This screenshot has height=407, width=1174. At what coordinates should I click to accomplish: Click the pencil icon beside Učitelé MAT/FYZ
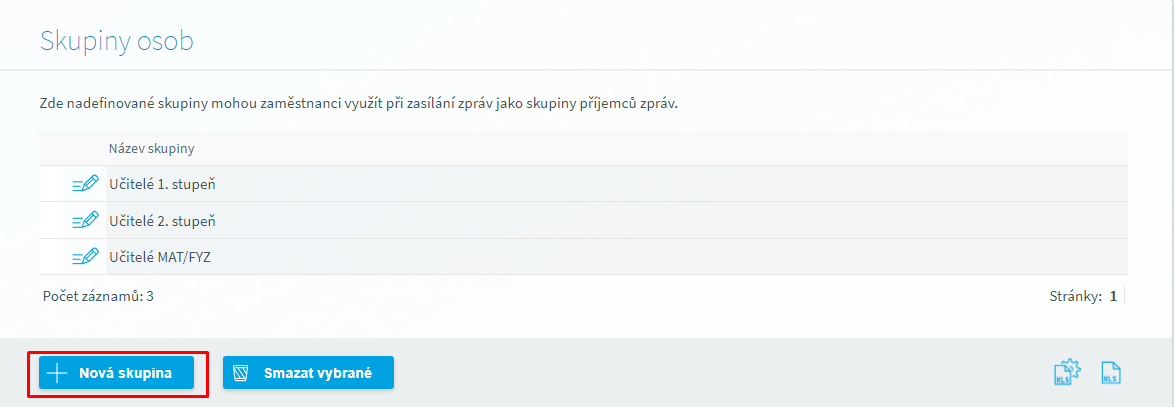(85, 256)
